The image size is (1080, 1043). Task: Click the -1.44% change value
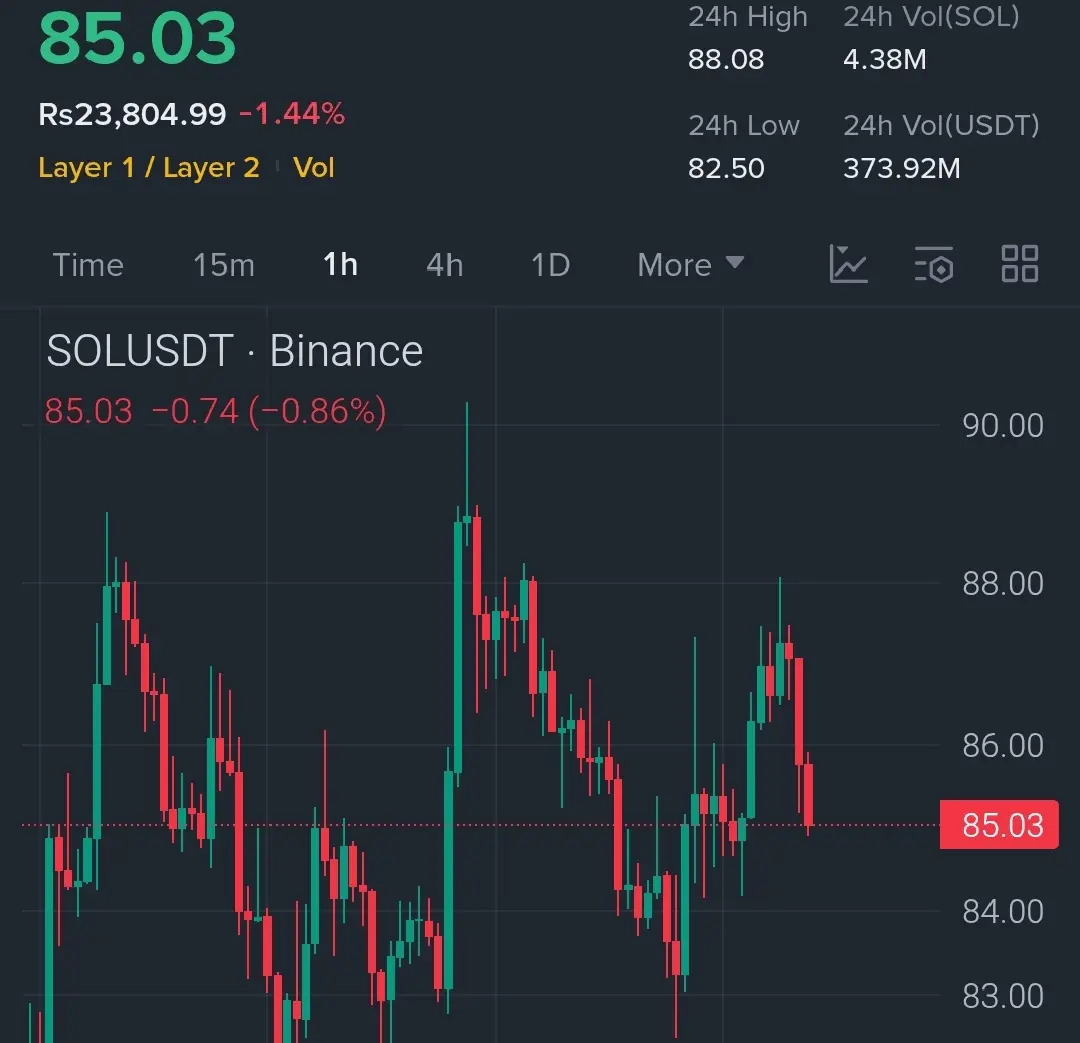point(292,114)
